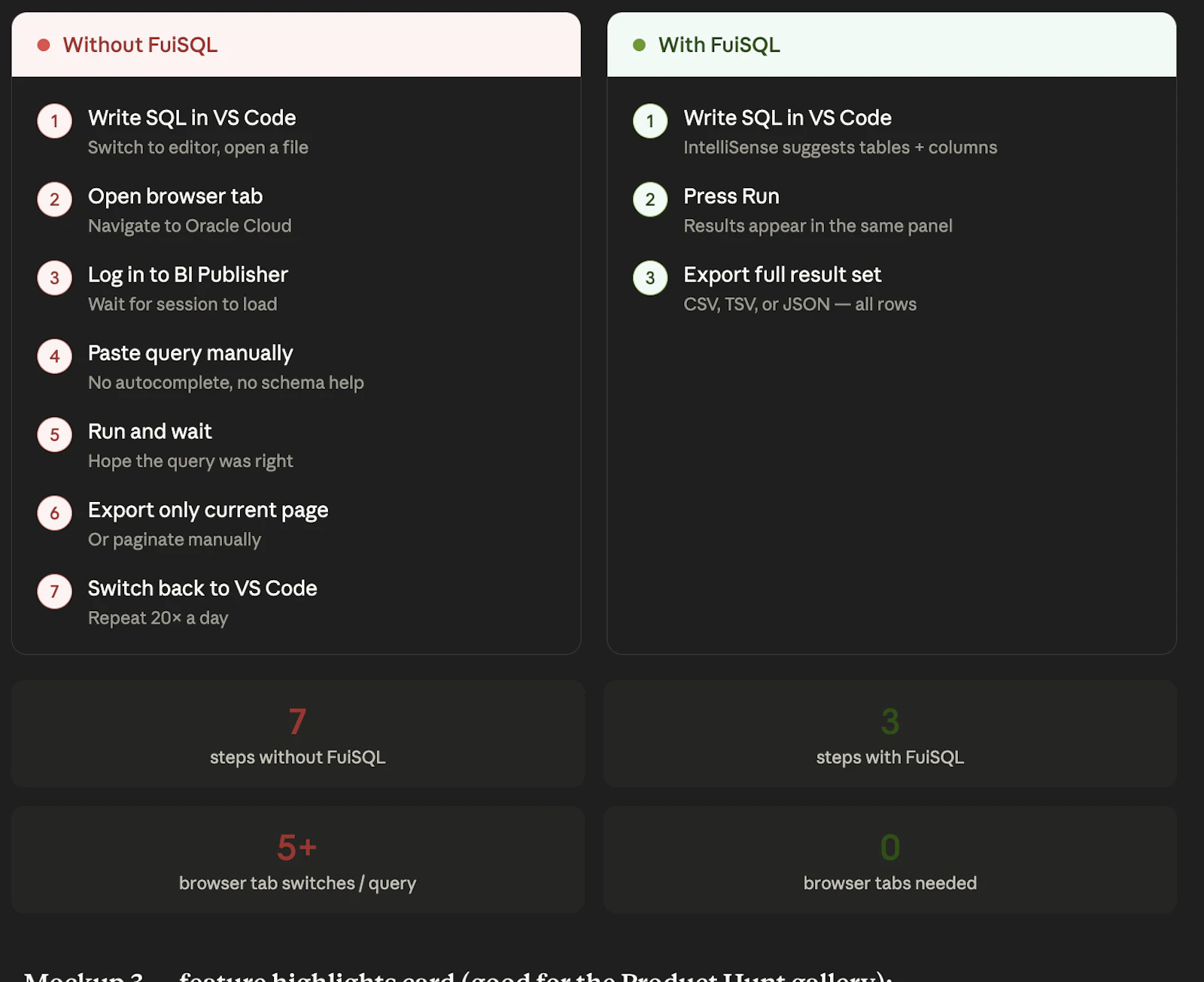Click the red '5+' stat number
Image resolution: width=1204 pixels, height=982 pixels.
(297, 847)
